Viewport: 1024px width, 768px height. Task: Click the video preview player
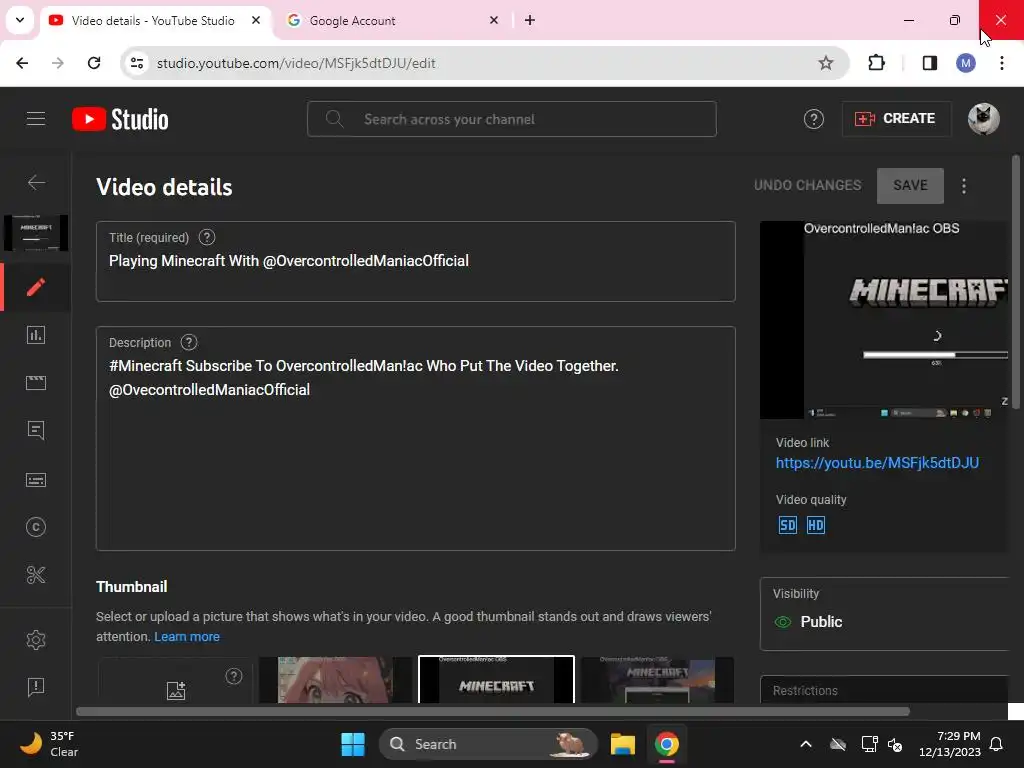[x=884, y=320]
